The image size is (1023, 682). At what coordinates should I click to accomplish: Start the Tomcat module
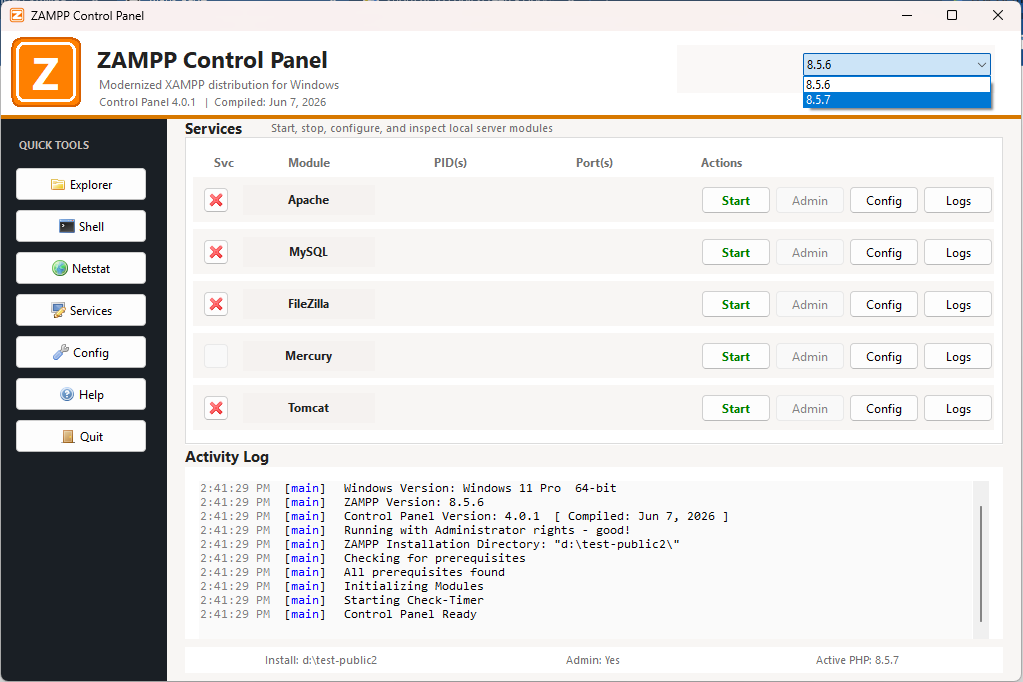coord(735,409)
